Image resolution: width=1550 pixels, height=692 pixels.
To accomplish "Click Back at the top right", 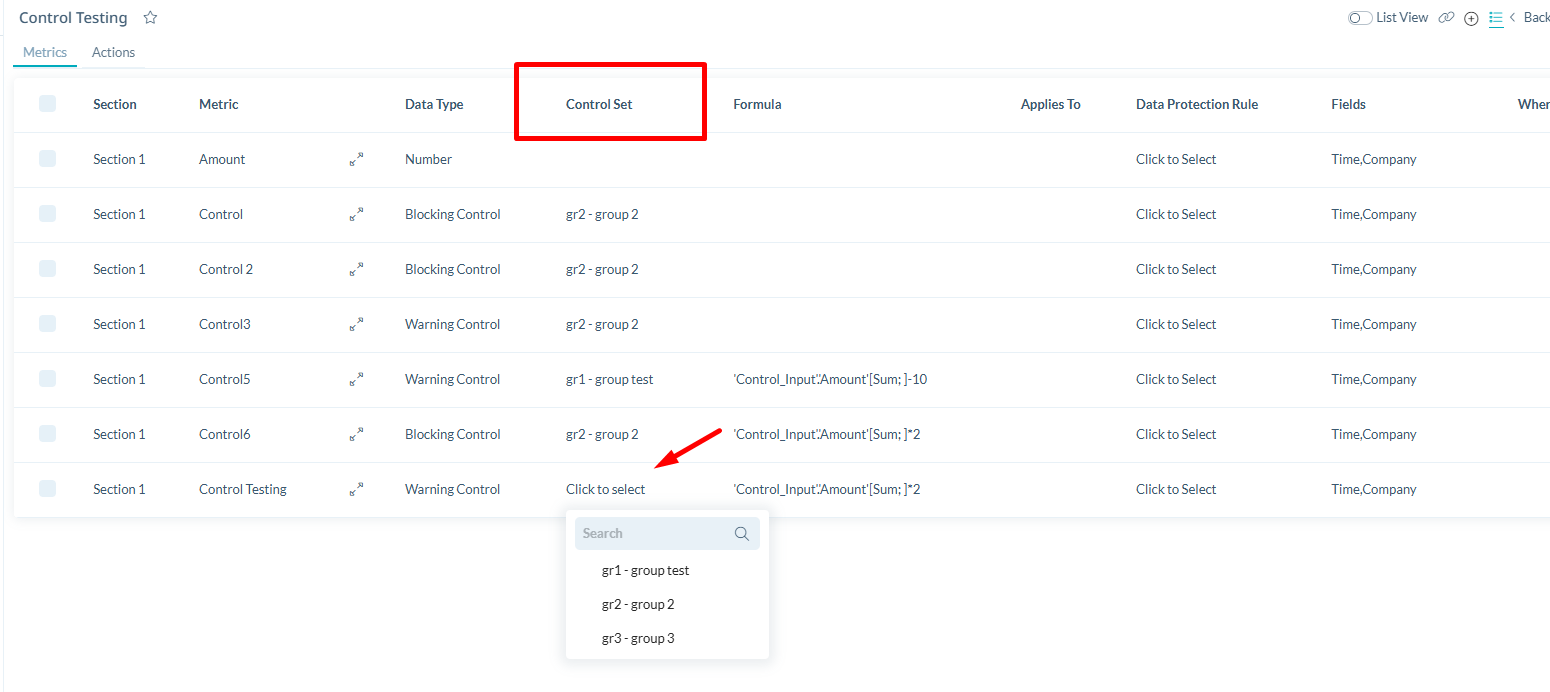I will click(1536, 17).
